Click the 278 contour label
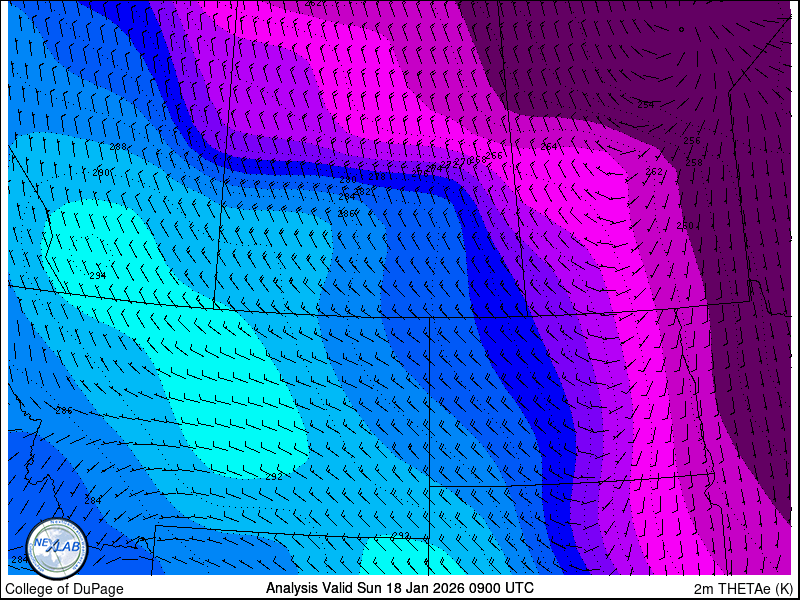The width and height of the screenshot is (800, 600). tap(377, 177)
